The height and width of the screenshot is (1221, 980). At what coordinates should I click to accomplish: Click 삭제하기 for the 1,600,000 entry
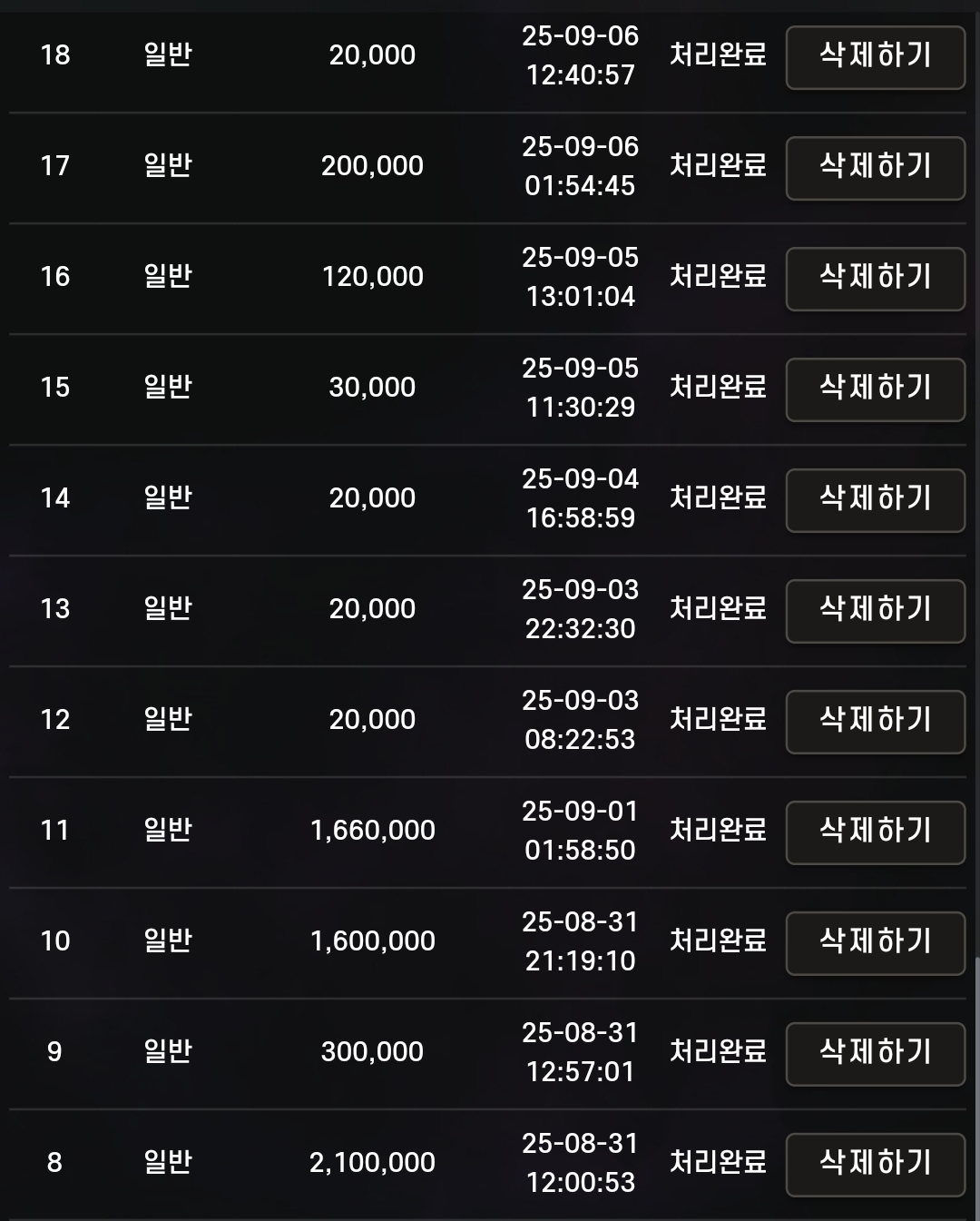pyautogui.click(x=875, y=942)
